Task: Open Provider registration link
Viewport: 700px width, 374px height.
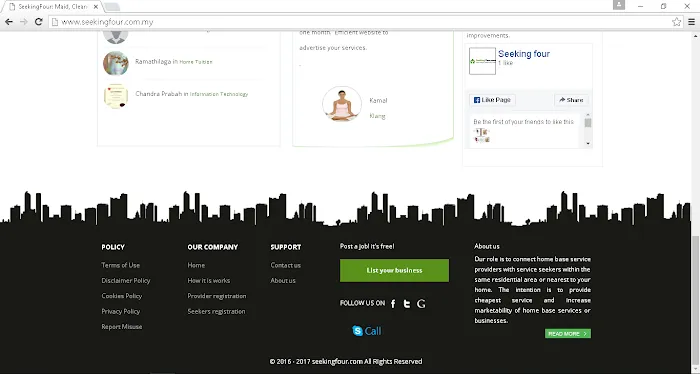Action: click(217, 296)
